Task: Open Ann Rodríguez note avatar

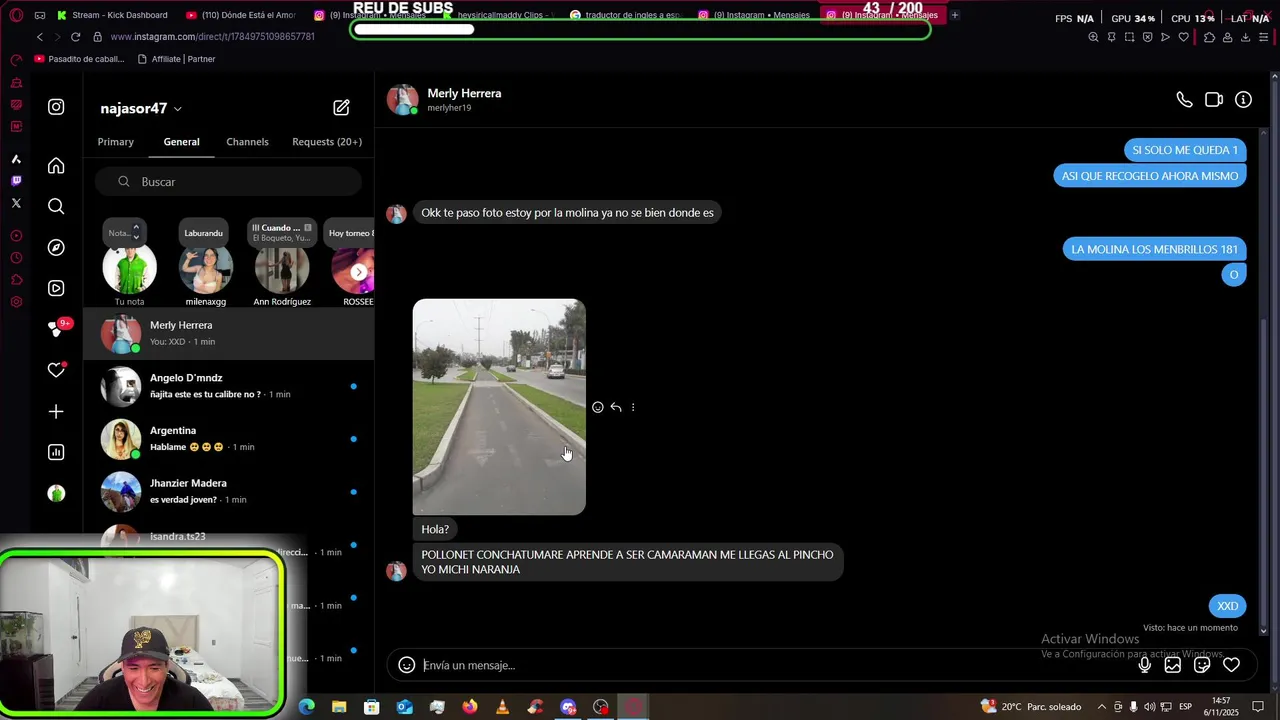Action: [x=282, y=269]
